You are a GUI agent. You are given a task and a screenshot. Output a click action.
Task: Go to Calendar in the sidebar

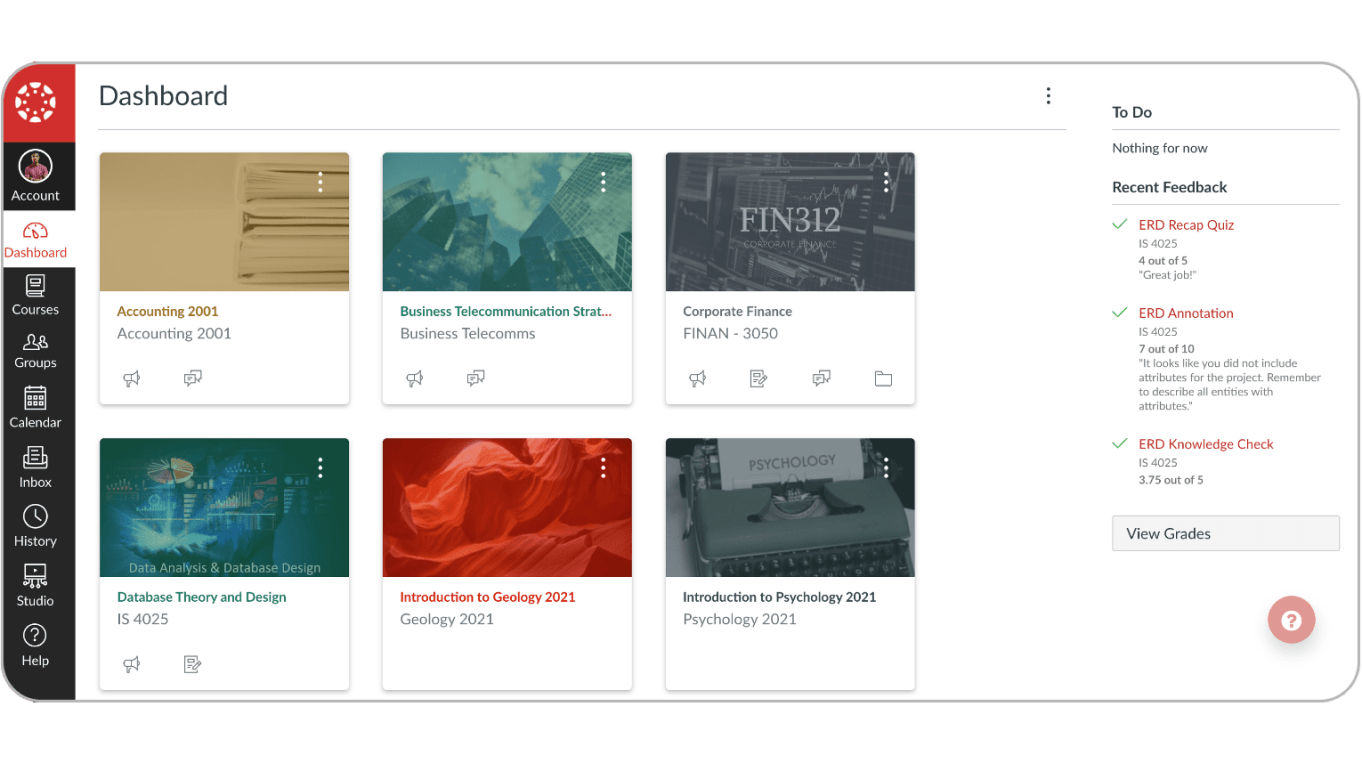36,408
